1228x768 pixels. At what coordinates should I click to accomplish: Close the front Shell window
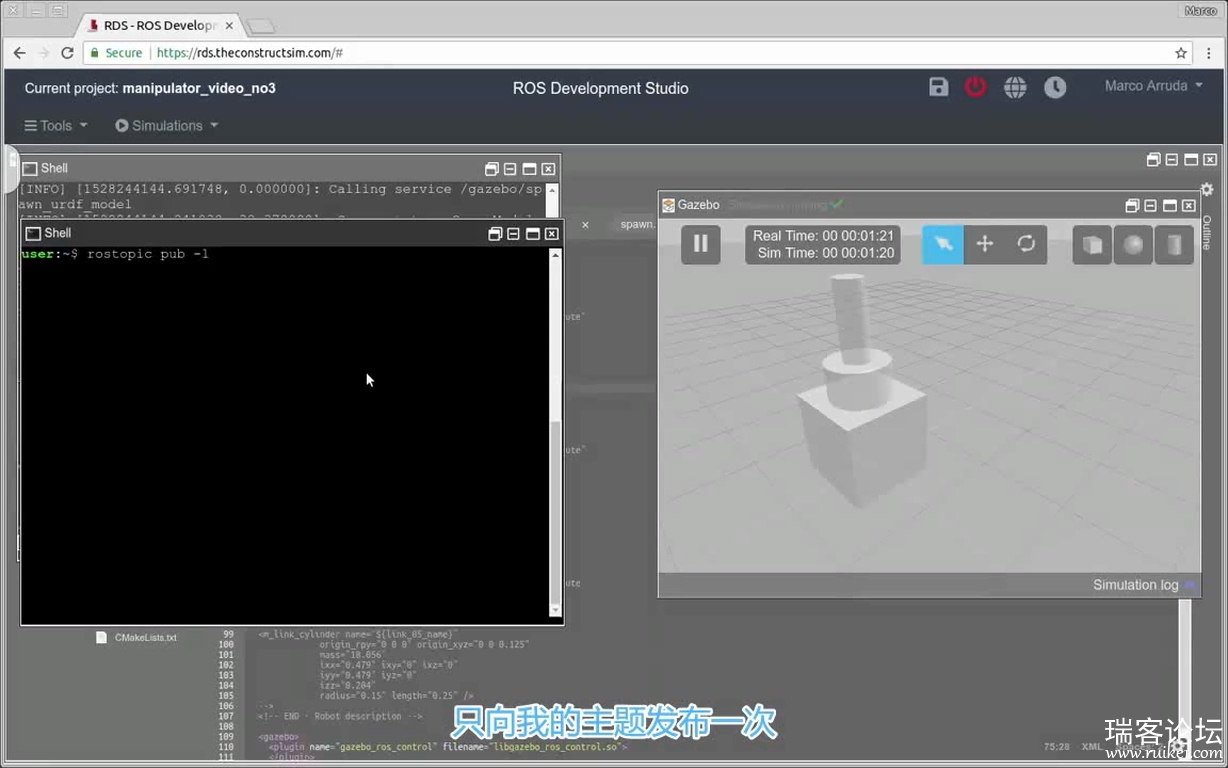pos(551,233)
